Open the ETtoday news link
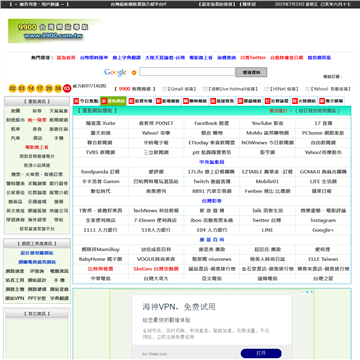 click(x=212, y=143)
